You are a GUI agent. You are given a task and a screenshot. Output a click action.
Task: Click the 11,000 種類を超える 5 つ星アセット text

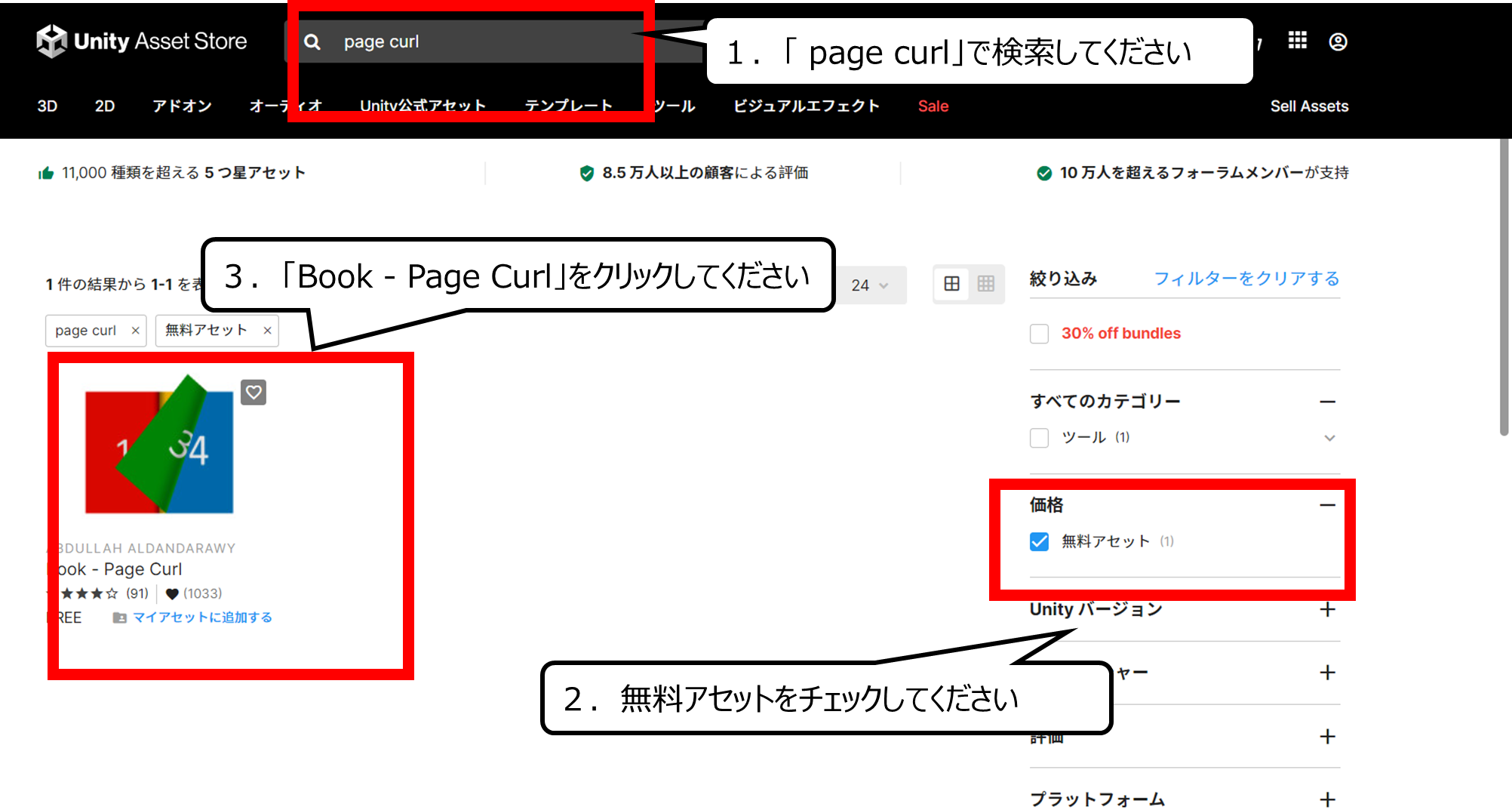tap(183, 173)
